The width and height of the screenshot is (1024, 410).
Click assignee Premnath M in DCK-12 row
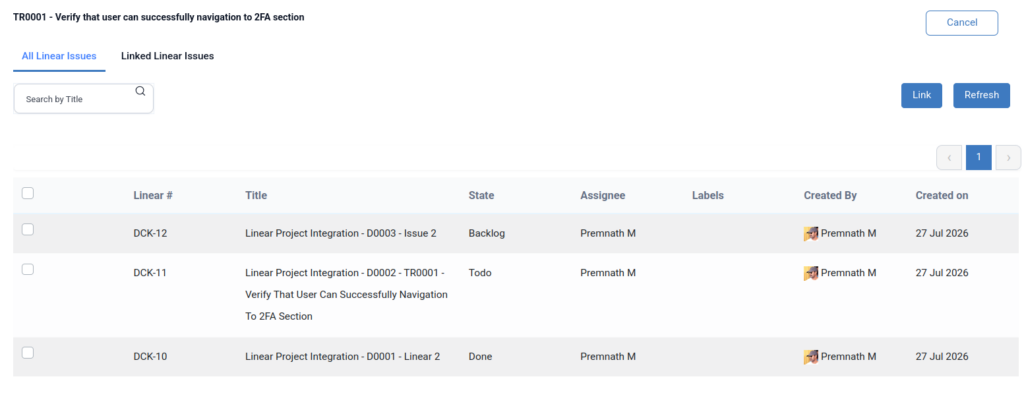[x=608, y=233]
